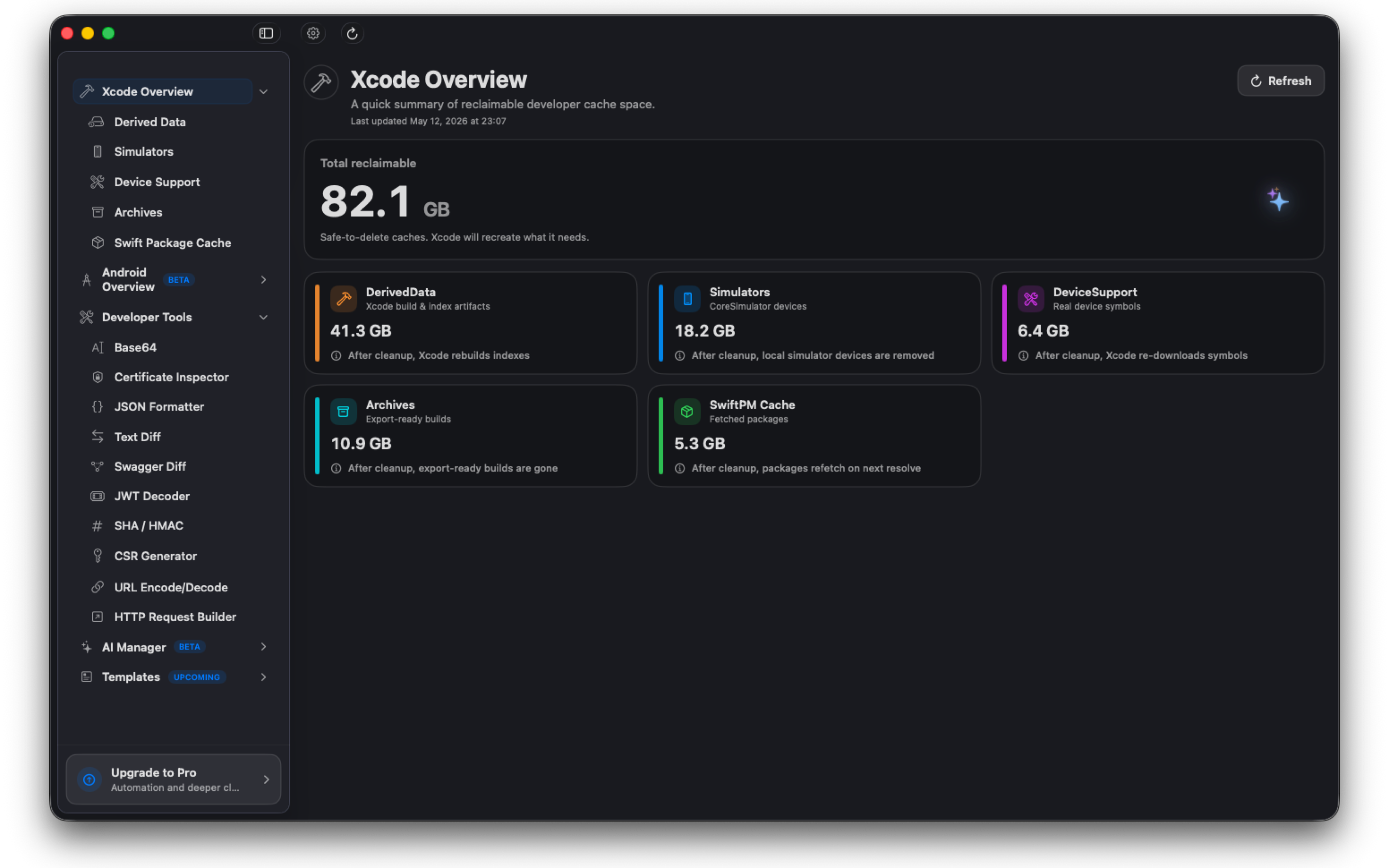Viewport: 1389px width, 868px height.
Task: Open the Upgrade to Pro chevron
Action: [266, 780]
